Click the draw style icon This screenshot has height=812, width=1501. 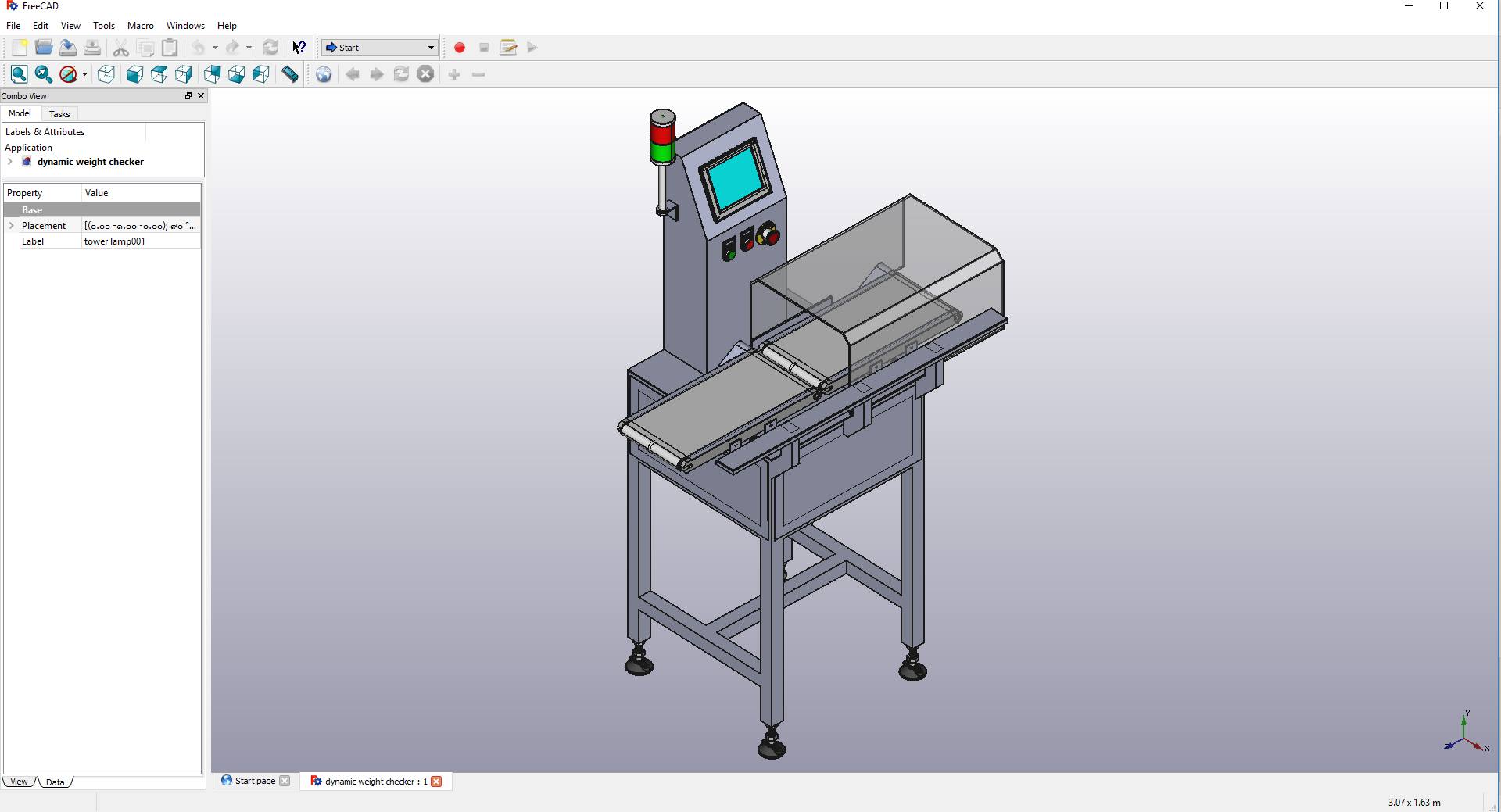click(x=68, y=74)
